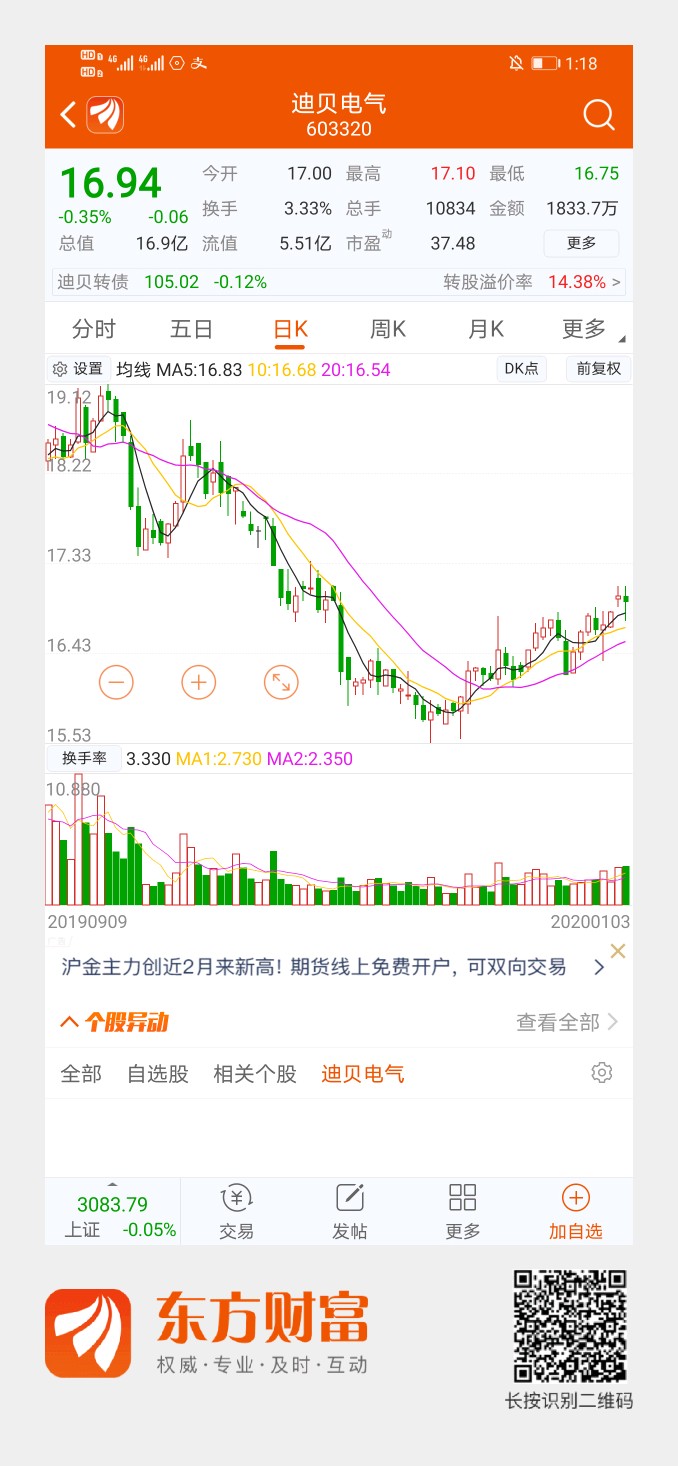The image size is (678, 1466).
Task: Open the 沪金主力 futures ad link
Action: point(314,967)
